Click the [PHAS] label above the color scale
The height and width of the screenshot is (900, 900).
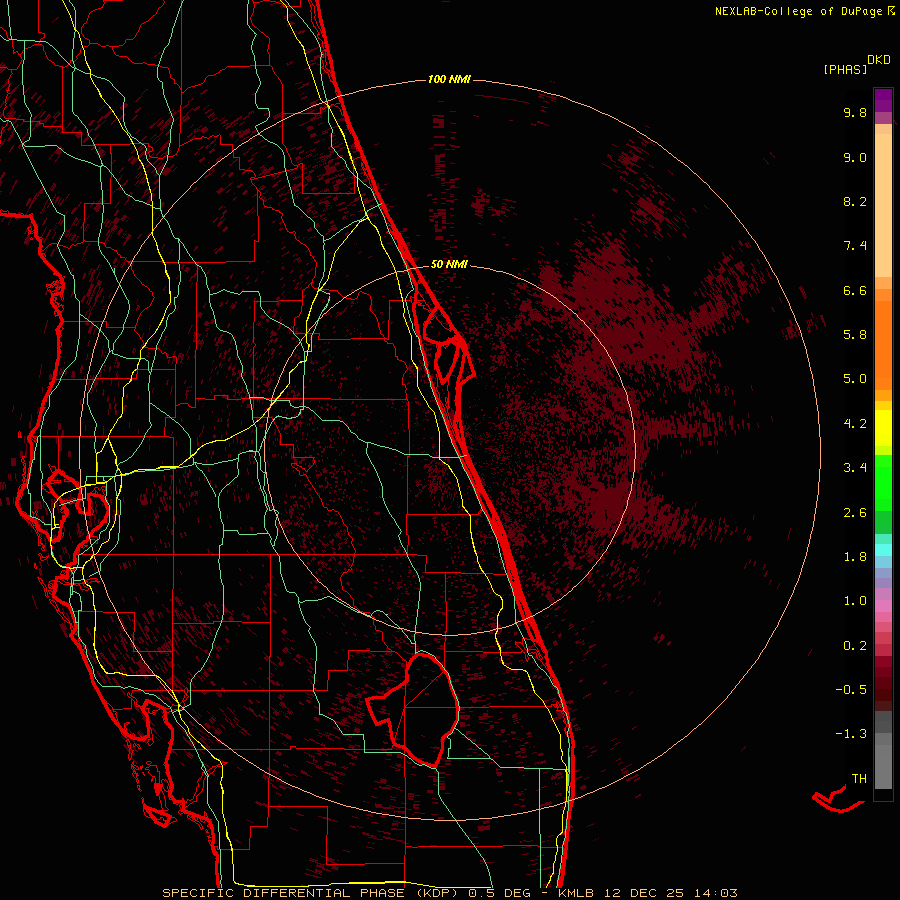(x=845, y=69)
